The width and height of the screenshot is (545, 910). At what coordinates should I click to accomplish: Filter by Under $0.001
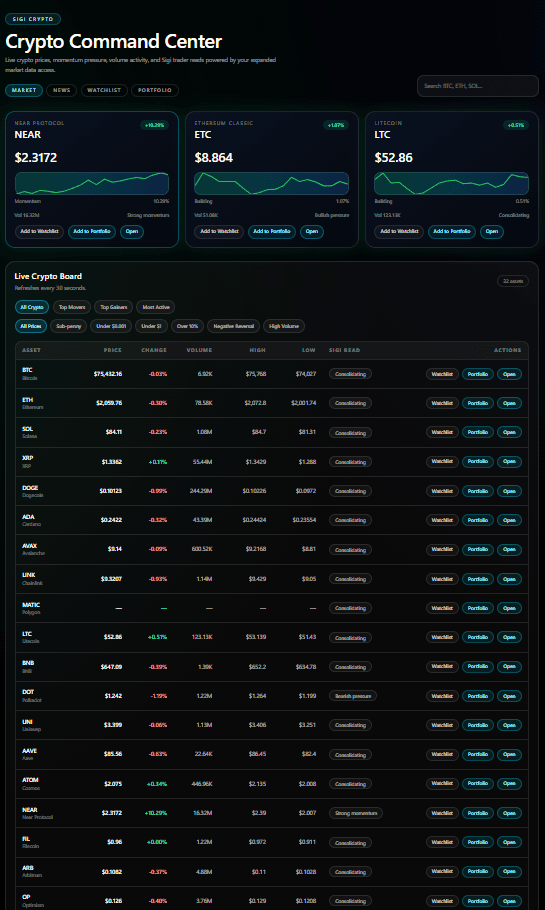111,326
